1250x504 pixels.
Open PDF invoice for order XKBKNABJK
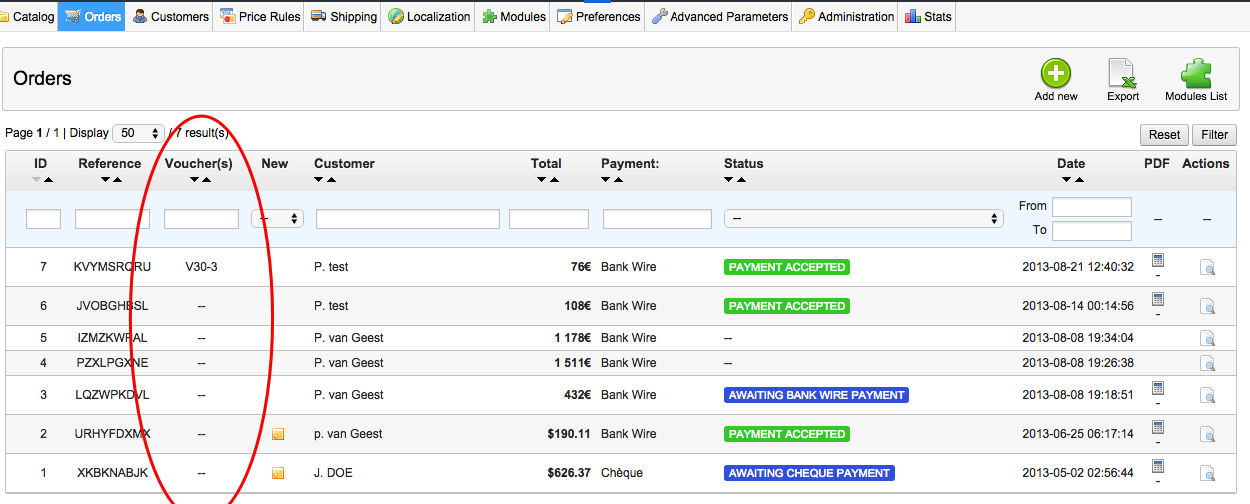click(x=1157, y=466)
